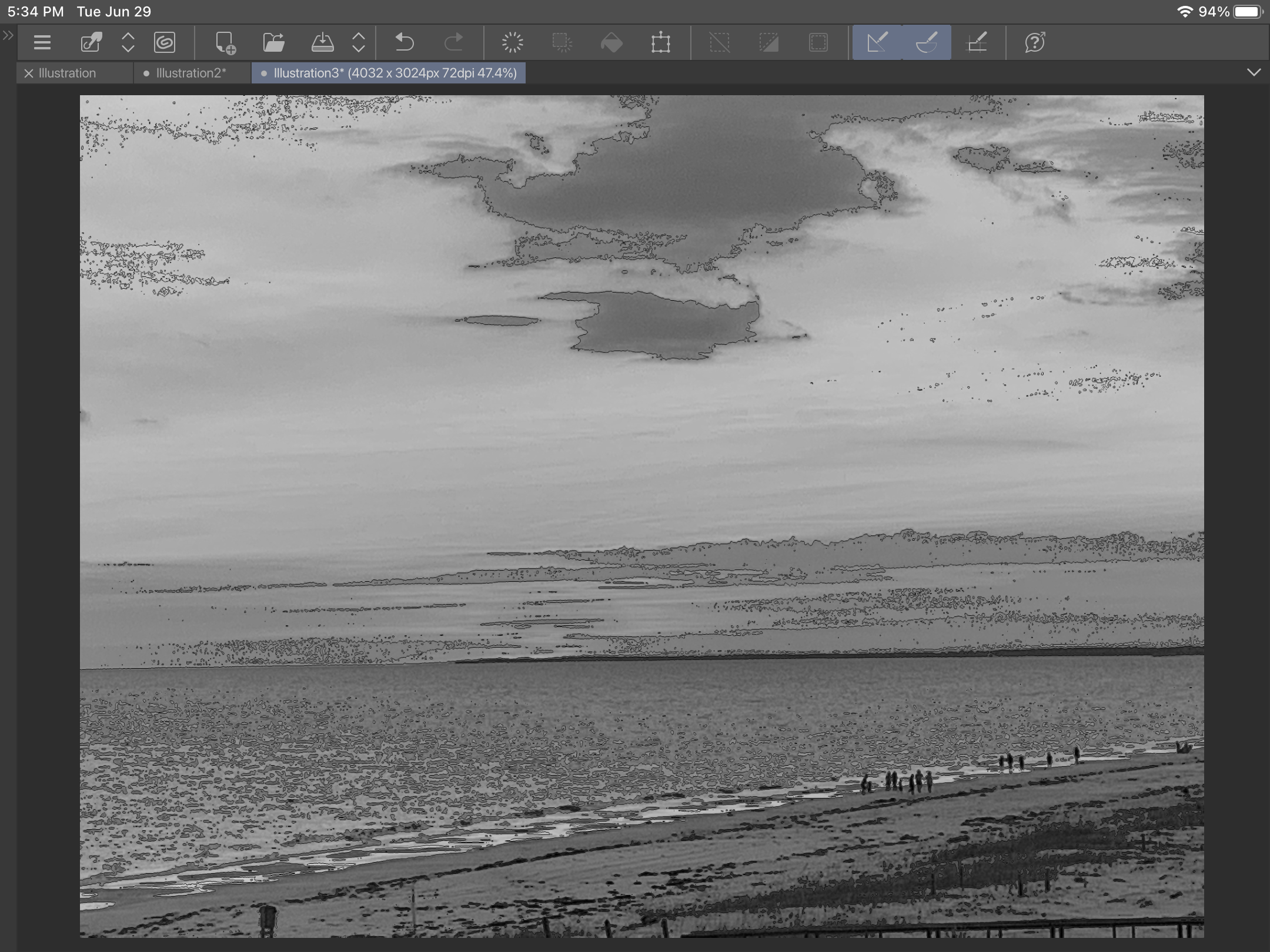Redo the undone action
The height and width of the screenshot is (952, 1270).
453,42
